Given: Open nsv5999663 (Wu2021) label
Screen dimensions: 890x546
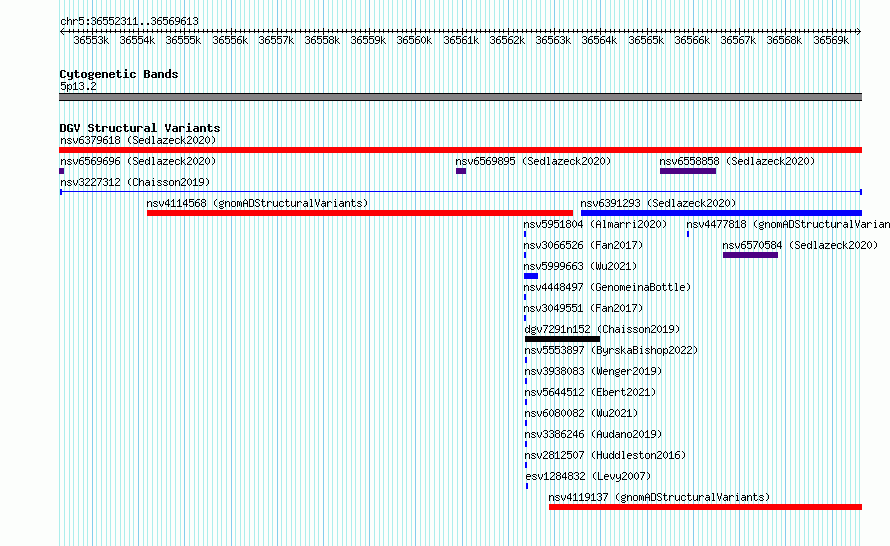Looking at the screenshot, I should tap(580, 266).
